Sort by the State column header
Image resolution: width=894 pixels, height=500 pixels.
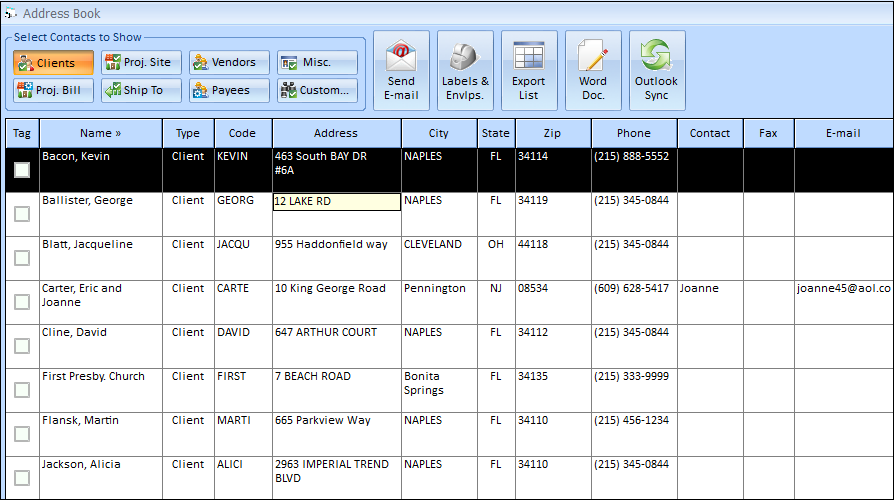pos(495,133)
